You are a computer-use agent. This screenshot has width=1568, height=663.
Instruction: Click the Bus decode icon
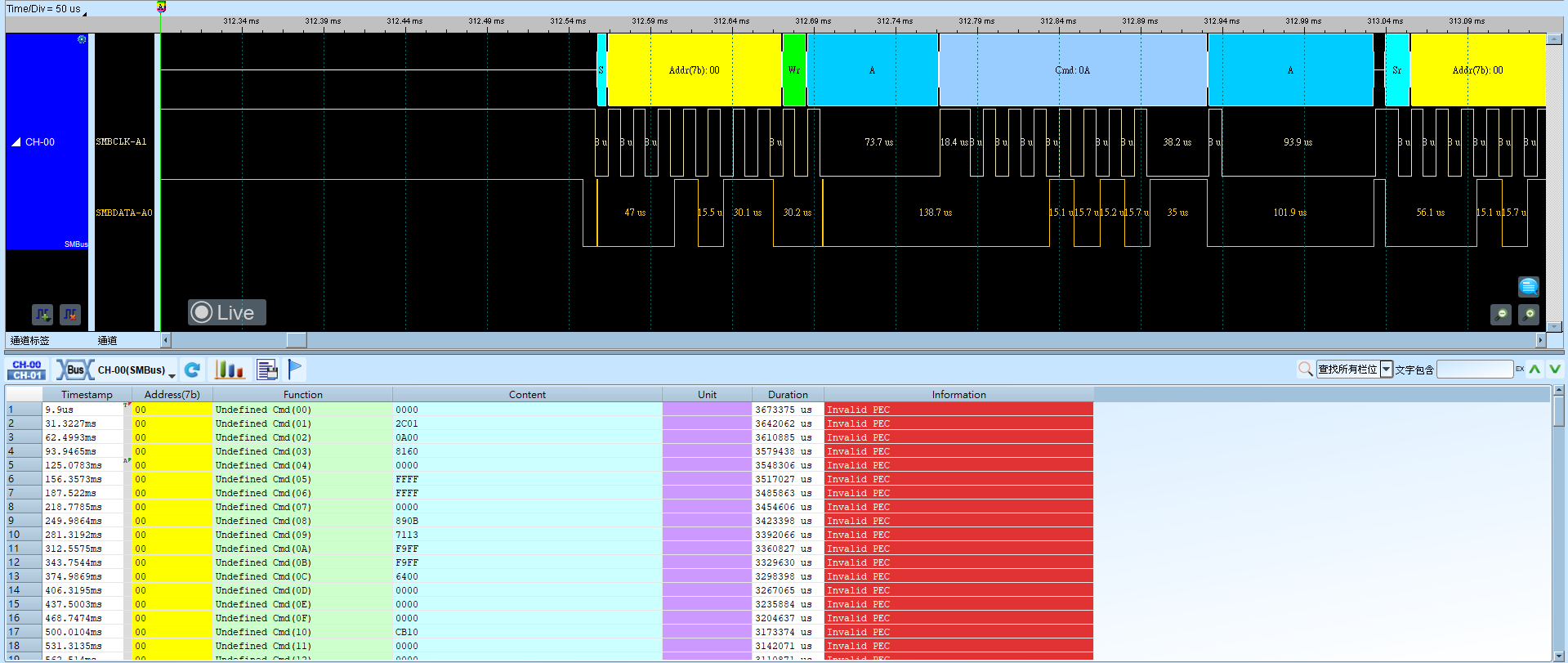tap(74, 370)
